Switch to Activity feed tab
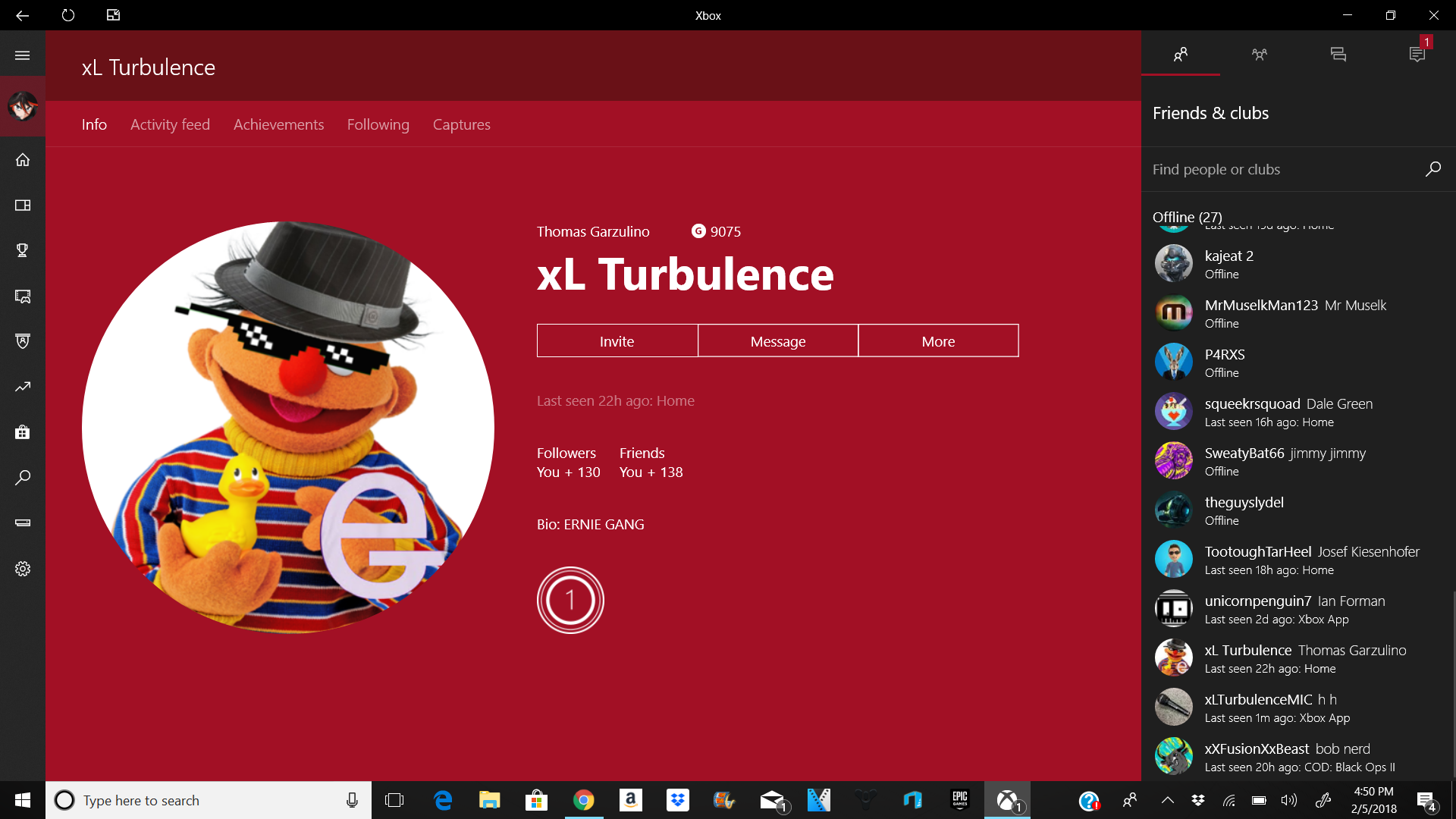 [170, 124]
